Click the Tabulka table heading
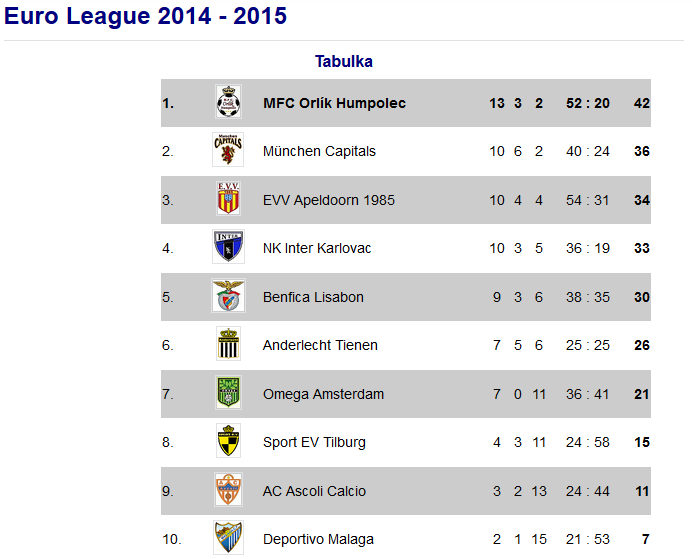 point(344,61)
